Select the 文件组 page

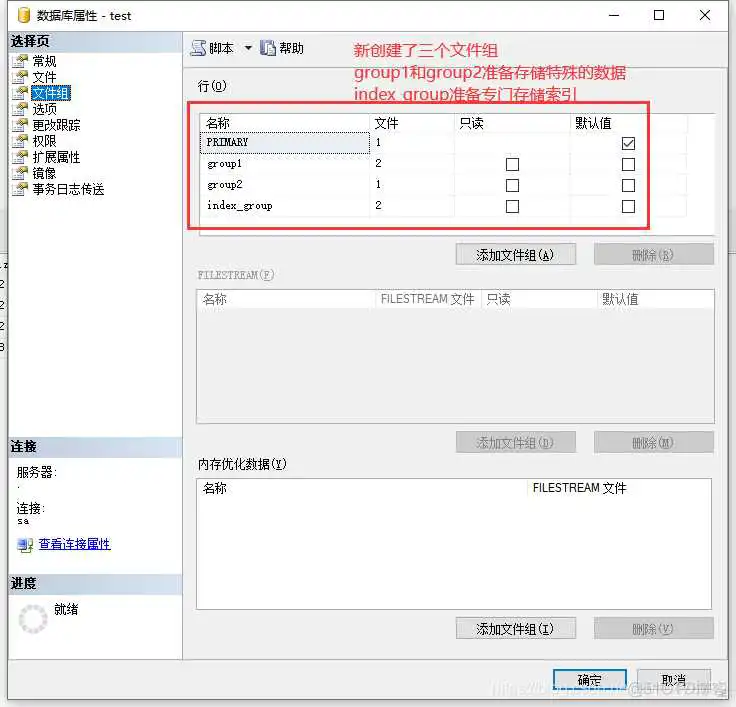click(51, 93)
